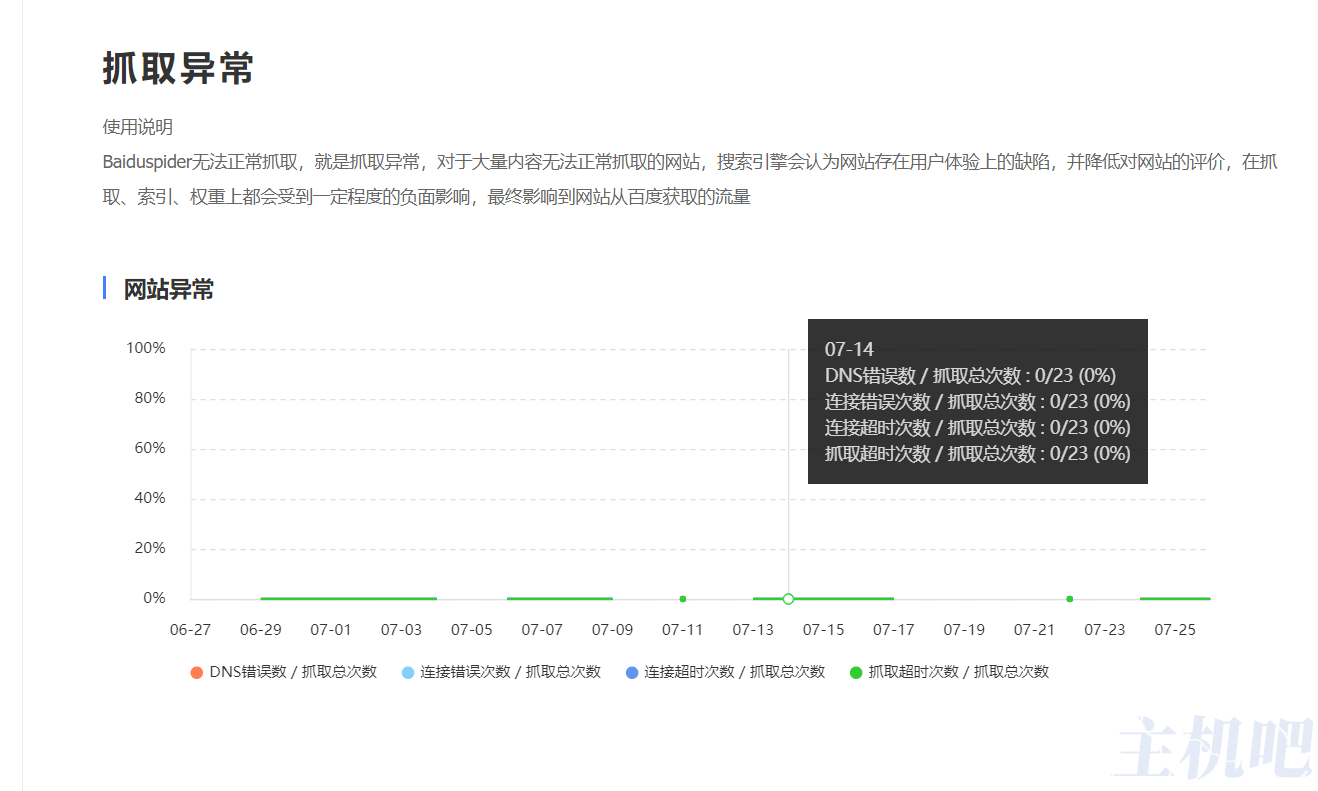Viewport: 1318px width, 791px height.
Task: Click the green line segment between 06-29 and 07-03
Action: (349, 599)
